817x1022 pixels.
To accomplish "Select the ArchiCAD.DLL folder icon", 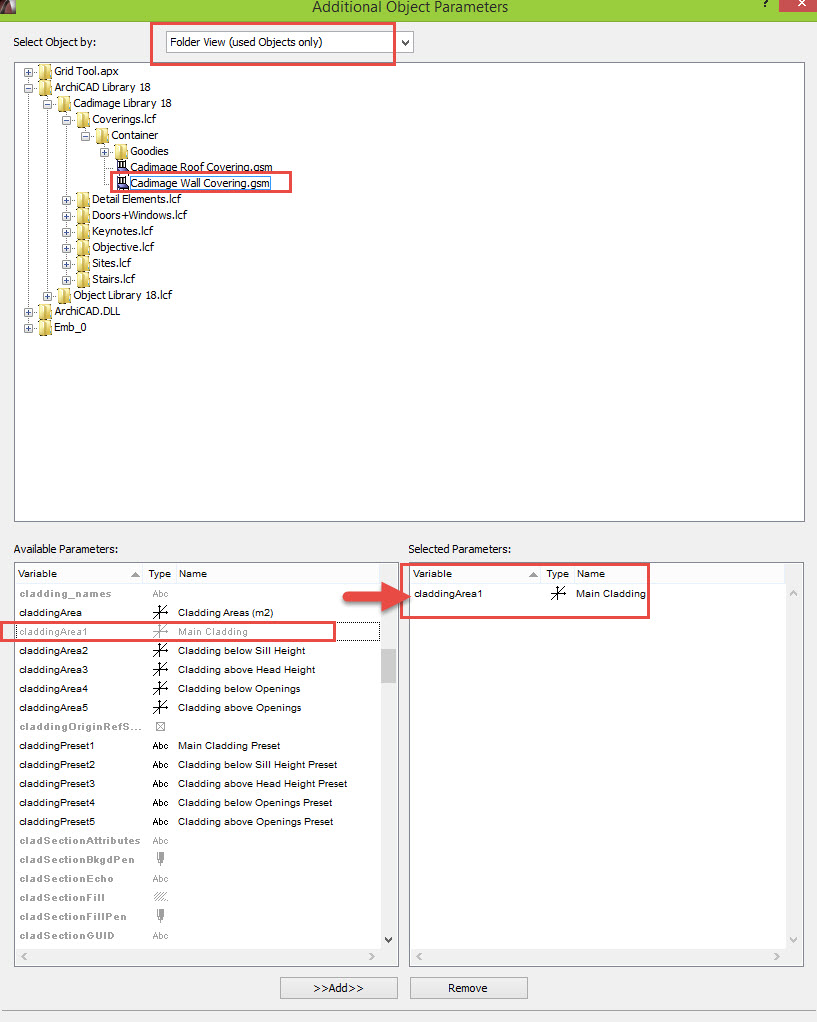I will [45, 312].
